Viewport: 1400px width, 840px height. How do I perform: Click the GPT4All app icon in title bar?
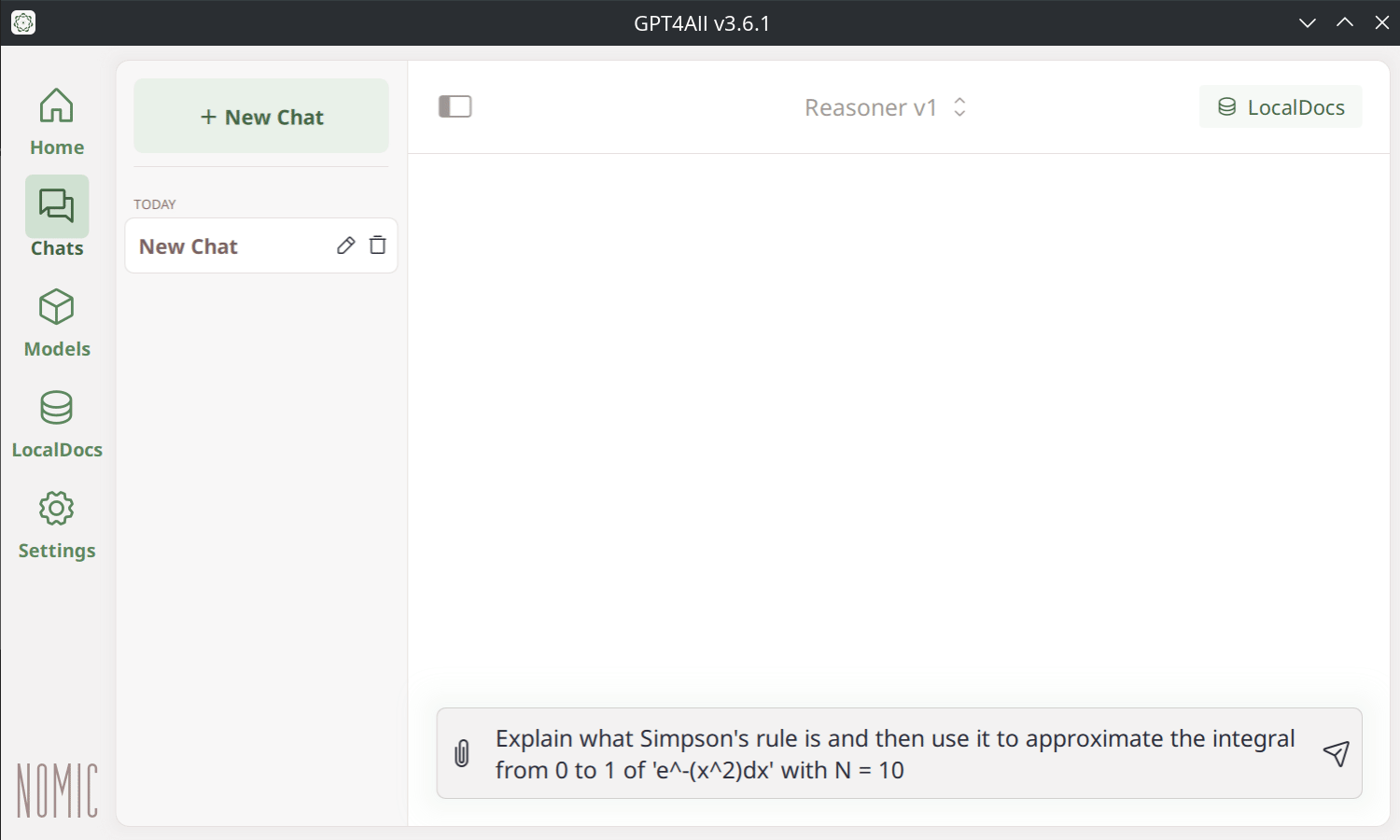[x=23, y=22]
